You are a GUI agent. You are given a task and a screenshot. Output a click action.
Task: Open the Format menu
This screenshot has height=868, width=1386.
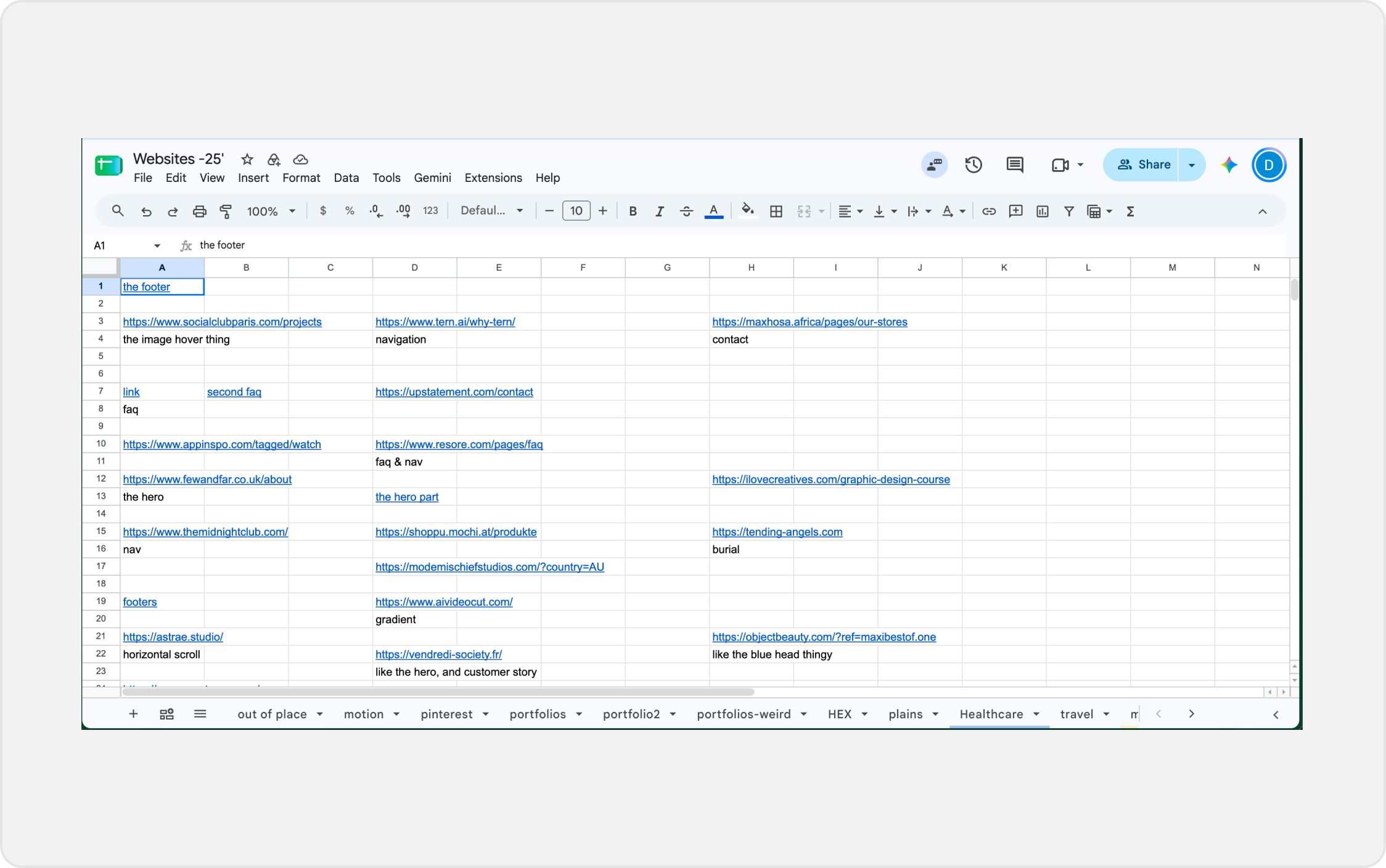(301, 178)
